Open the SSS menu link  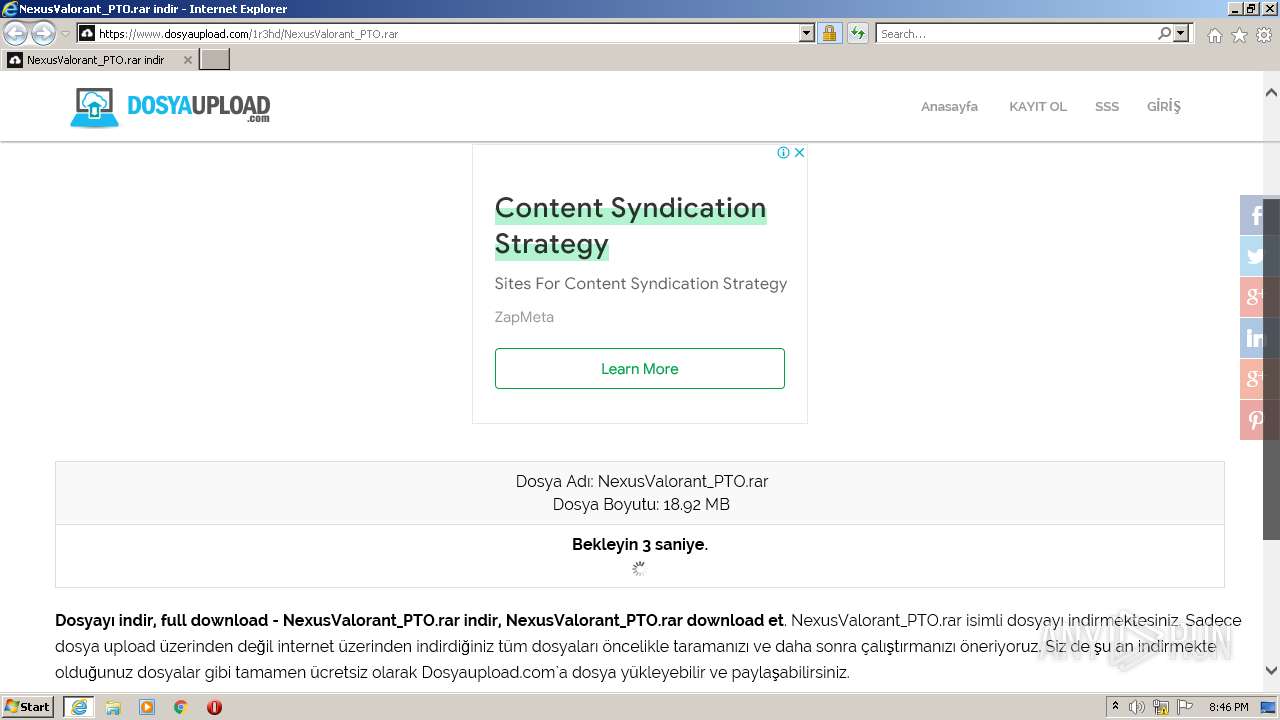pos(1106,106)
